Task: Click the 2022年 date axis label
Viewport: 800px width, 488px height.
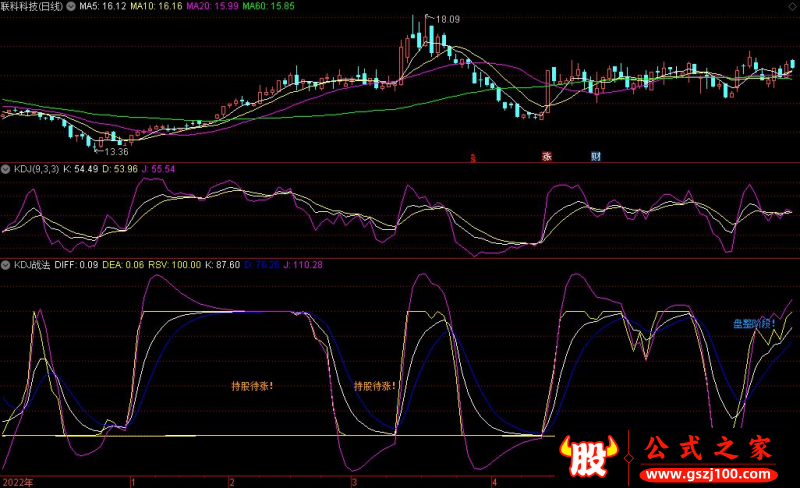Action: click(17, 481)
